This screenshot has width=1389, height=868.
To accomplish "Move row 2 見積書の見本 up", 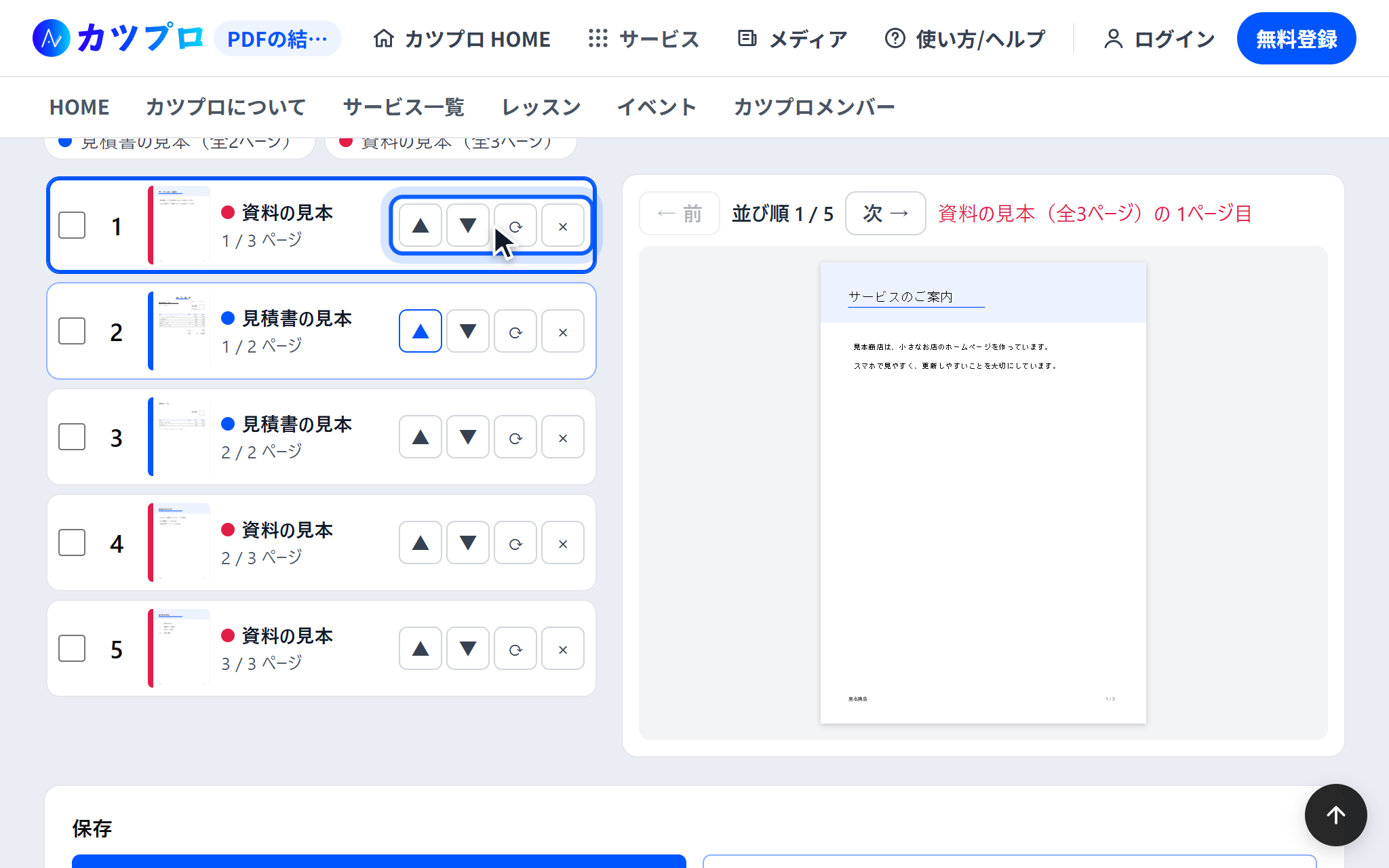I will (x=420, y=332).
